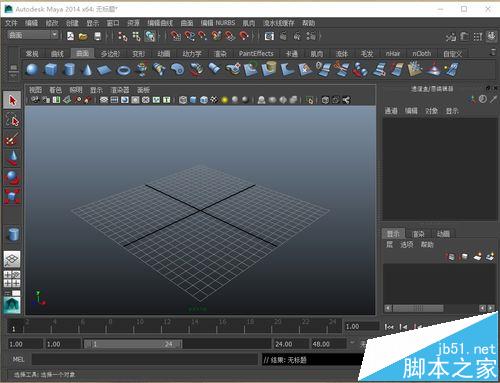Image resolution: width=500 pixels, height=383 pixels.
Task: Toggle Channel Box display in status line
Action: [x=491, y=36]
